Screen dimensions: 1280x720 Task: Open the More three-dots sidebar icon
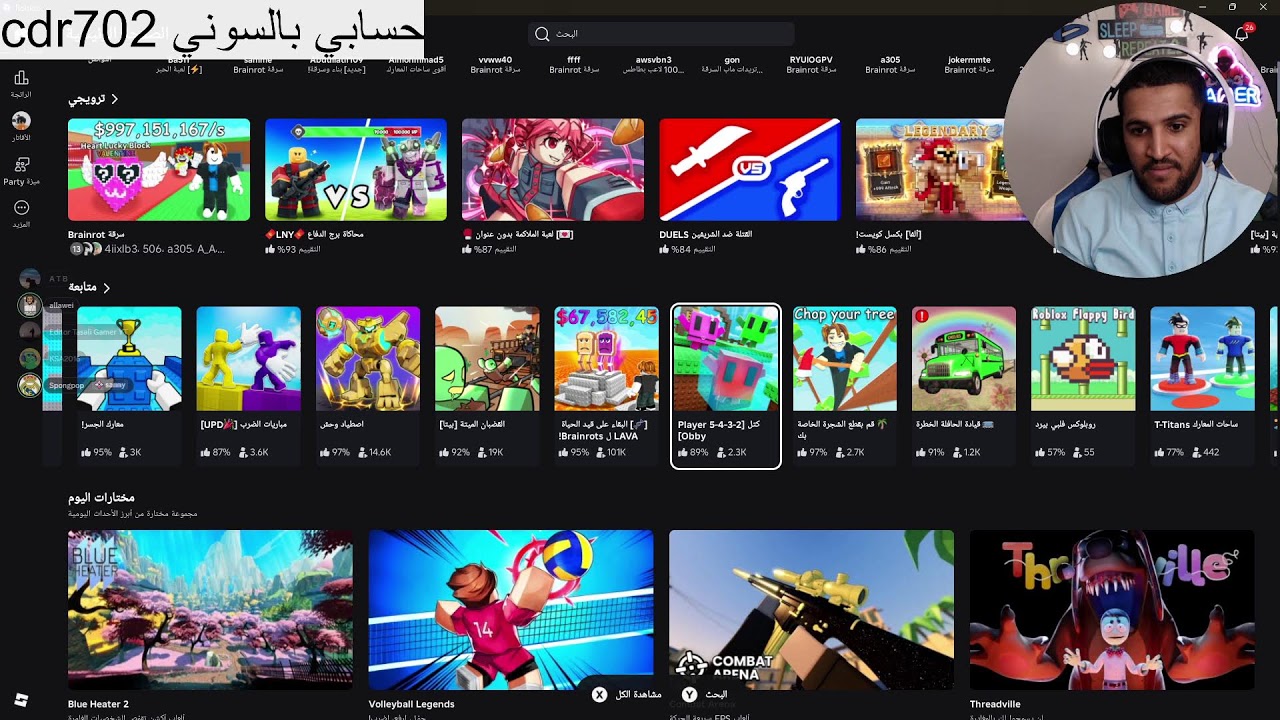click(21, 207)
